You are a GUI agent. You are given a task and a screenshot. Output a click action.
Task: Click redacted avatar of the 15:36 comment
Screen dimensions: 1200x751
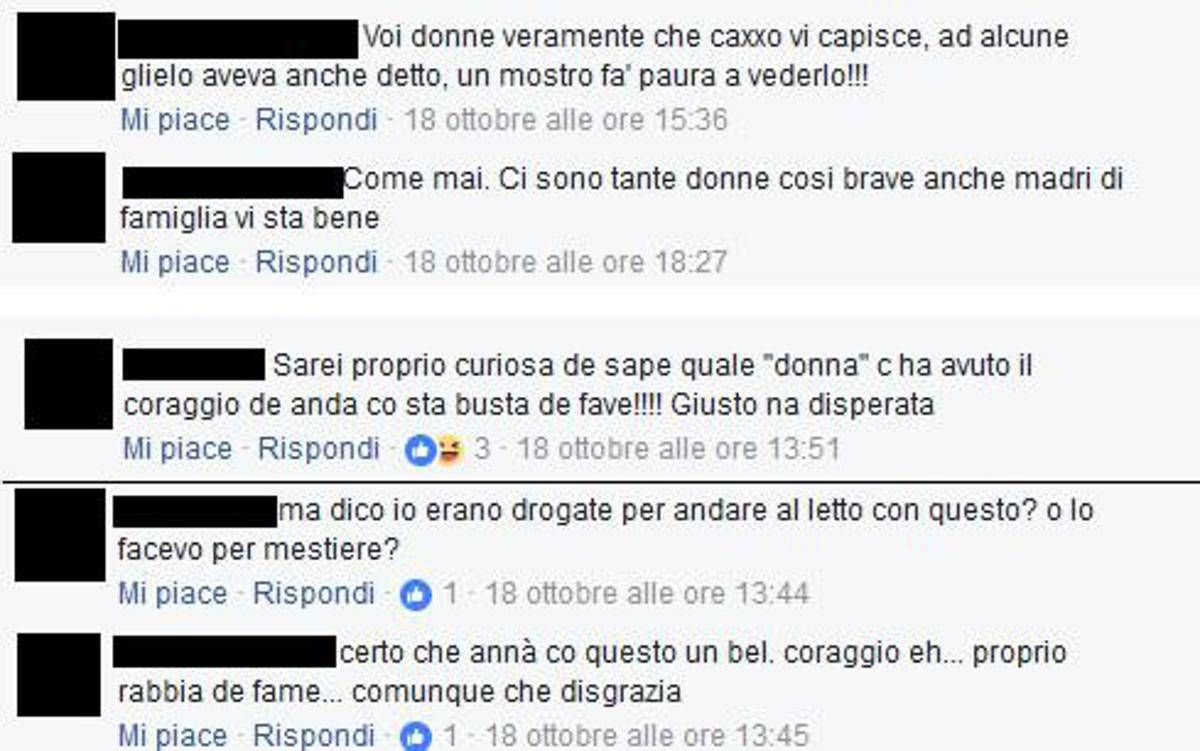tap(66, 57)
